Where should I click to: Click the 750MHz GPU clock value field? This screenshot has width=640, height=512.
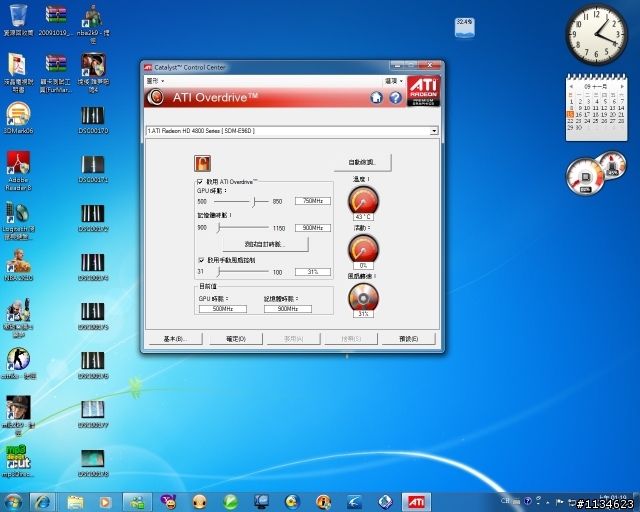(x=313, y=201)
